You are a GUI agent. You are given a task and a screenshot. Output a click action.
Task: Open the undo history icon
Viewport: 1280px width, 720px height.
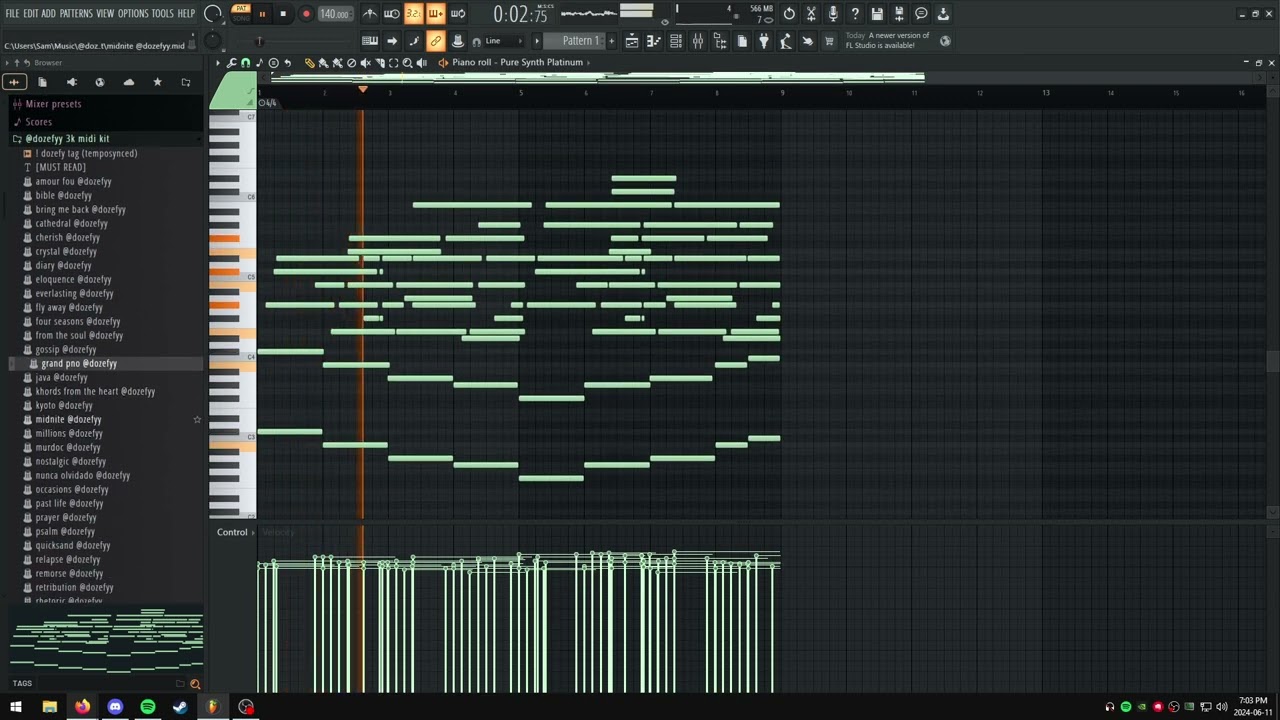789,14
